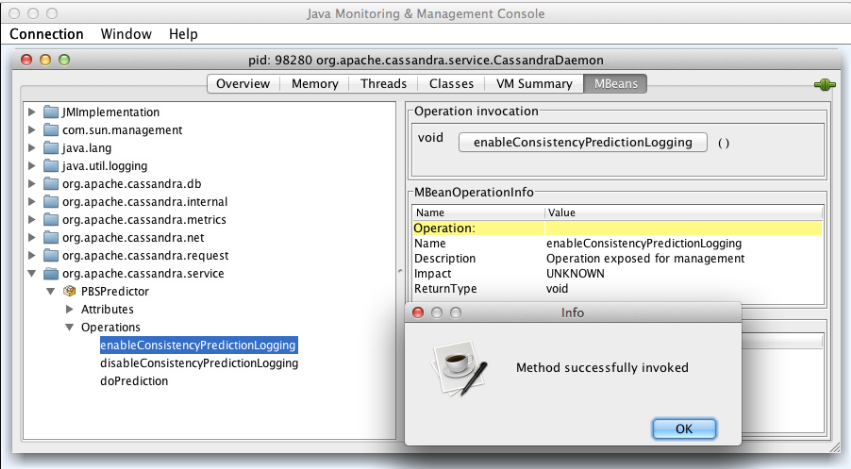Open the Connection menu
This screenshot has width=851, height=469.
point(46,34)
